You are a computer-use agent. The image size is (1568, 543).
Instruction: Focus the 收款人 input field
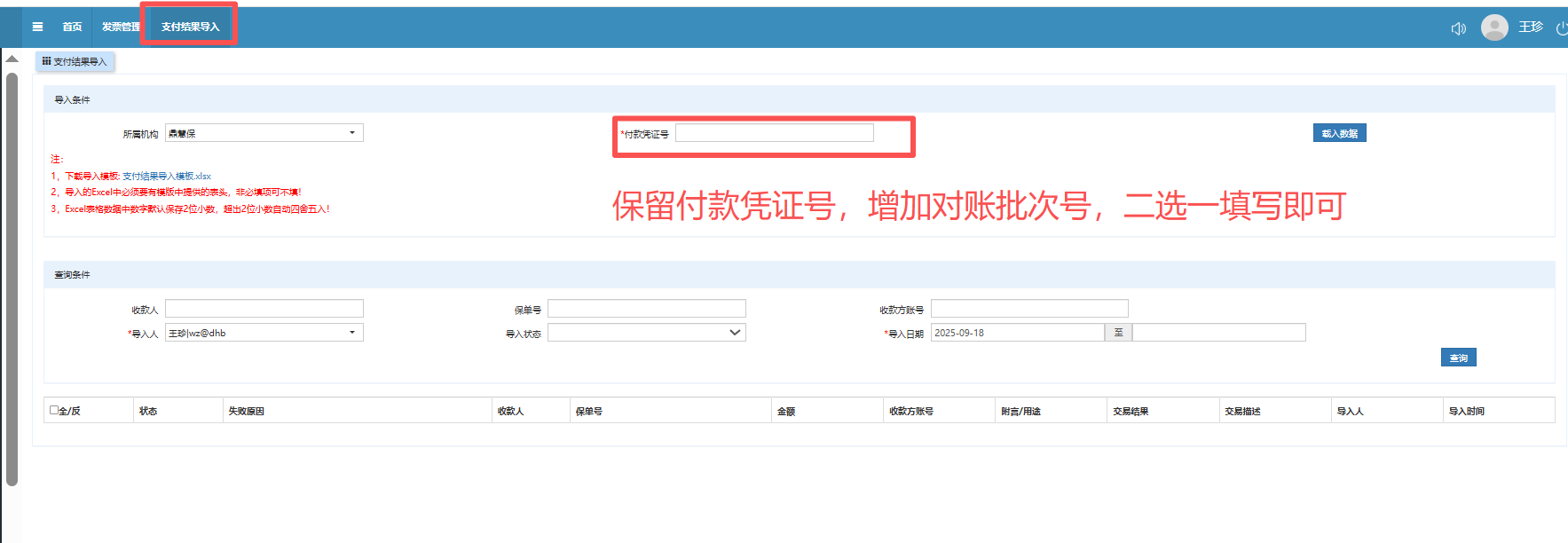tap(264, 309)
